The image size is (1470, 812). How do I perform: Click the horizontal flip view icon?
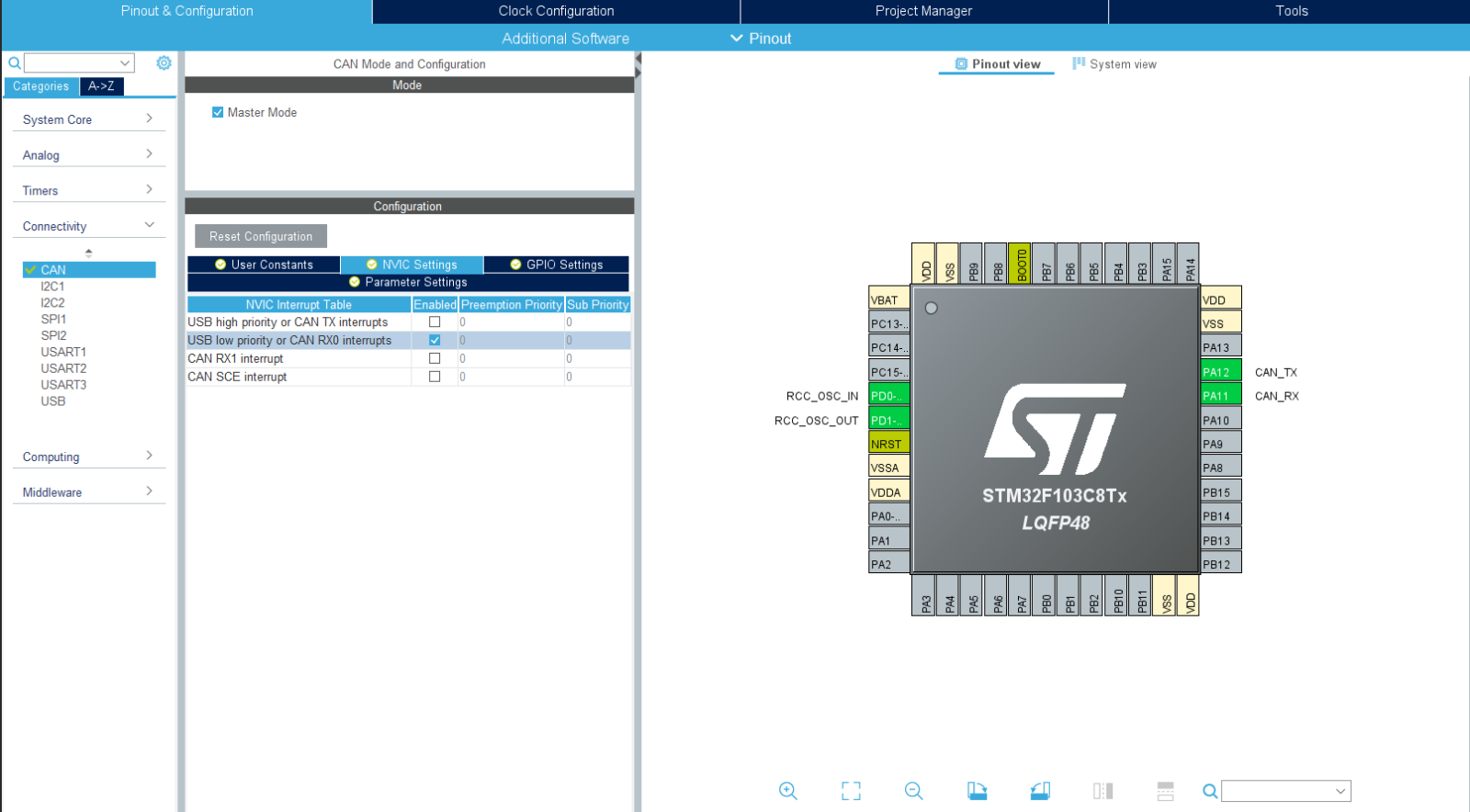[x=1102, y=791]
